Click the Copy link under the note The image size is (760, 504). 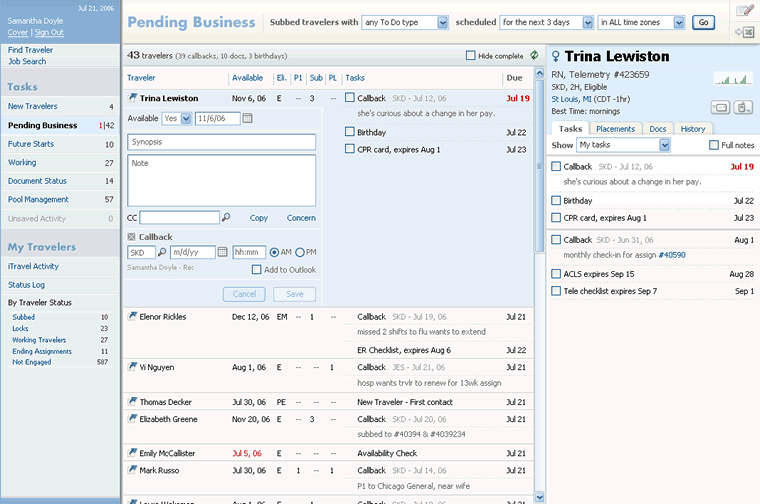pos(259,218)
